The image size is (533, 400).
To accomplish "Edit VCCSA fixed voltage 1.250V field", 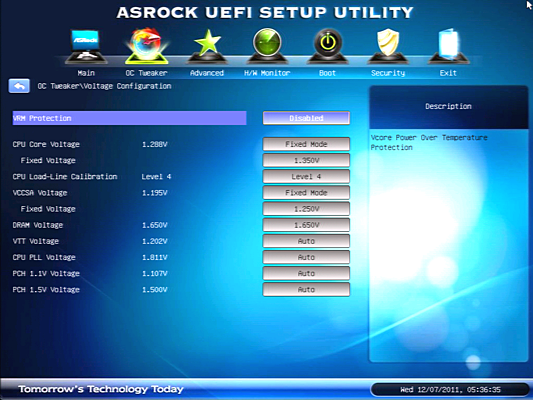I will coord(306,209).
